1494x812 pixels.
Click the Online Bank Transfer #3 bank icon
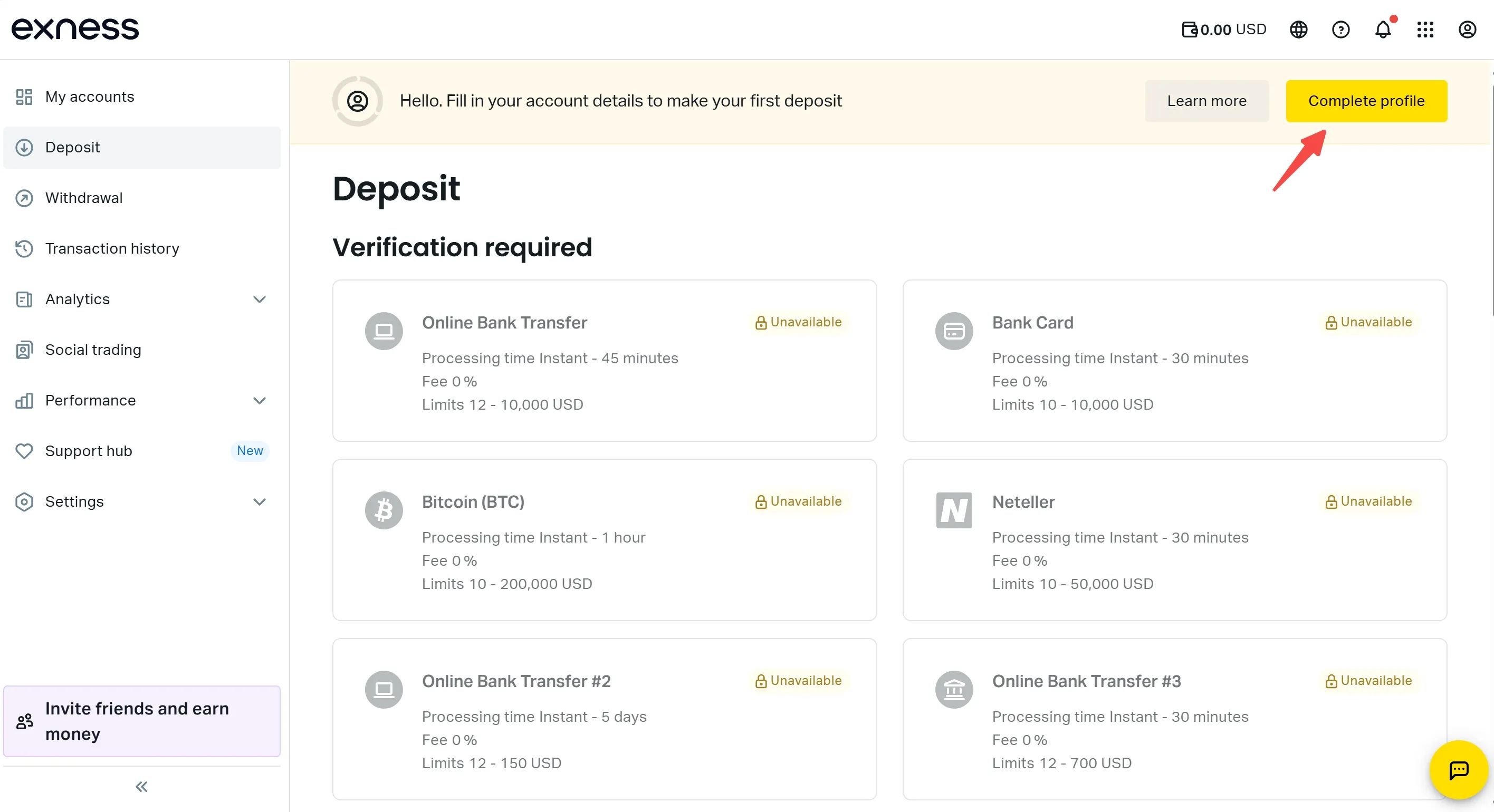click(953, 689)
